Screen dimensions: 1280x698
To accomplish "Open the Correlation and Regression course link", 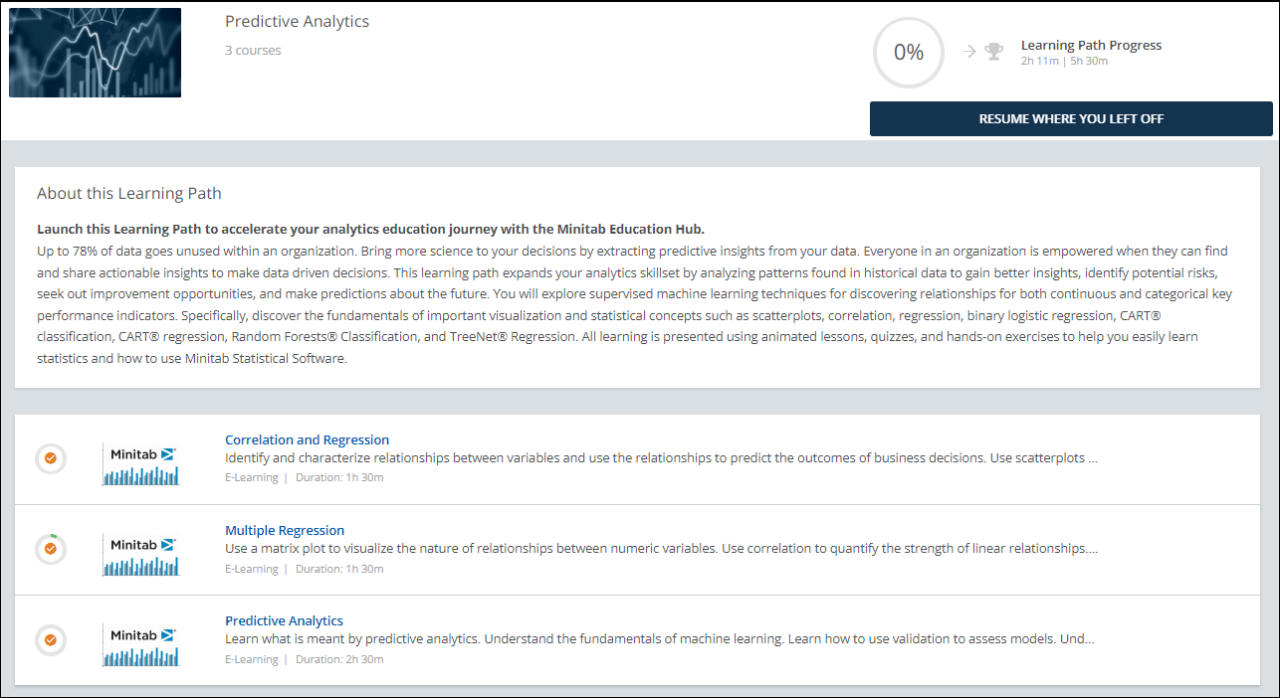I will 307,440.
